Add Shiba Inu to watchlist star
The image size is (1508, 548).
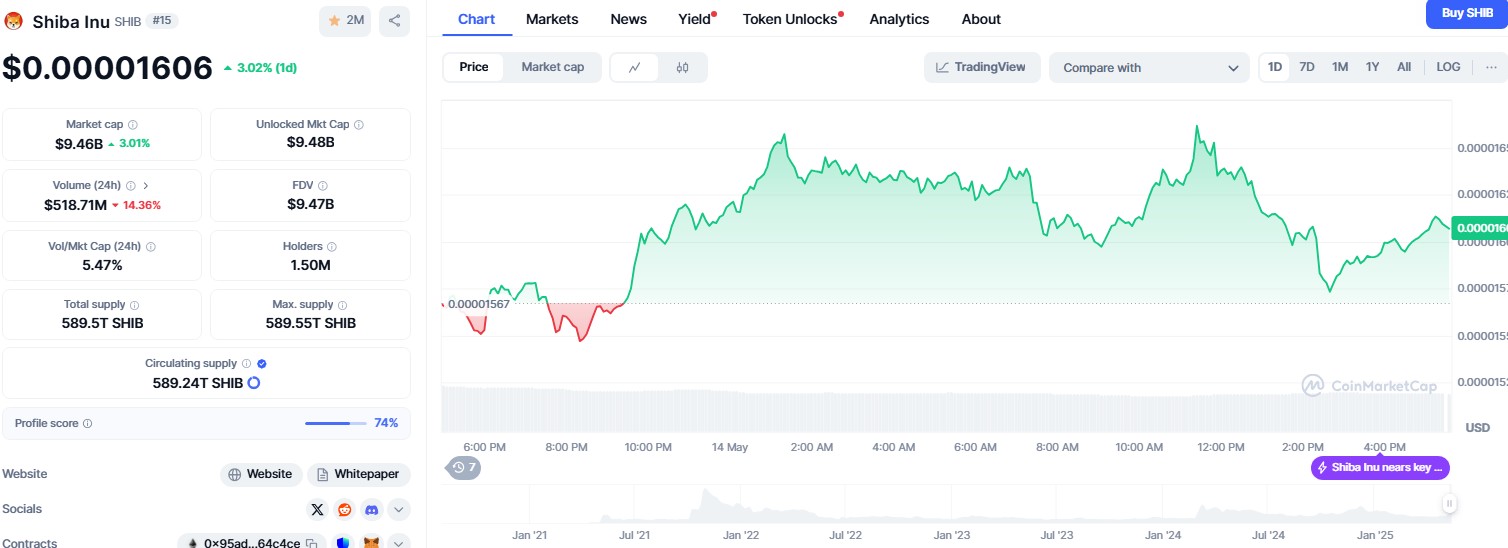click(x=344, y=20)
